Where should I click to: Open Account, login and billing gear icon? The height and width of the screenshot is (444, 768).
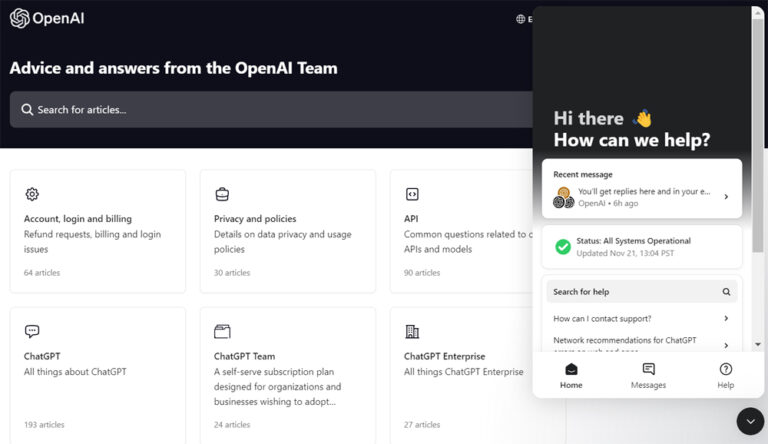pyautogui.click(x=32, y=194)
